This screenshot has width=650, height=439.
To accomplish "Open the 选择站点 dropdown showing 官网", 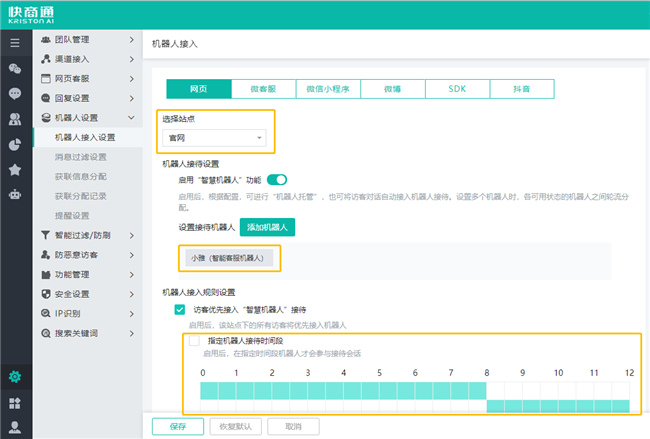I will click(x=216, y=138).
